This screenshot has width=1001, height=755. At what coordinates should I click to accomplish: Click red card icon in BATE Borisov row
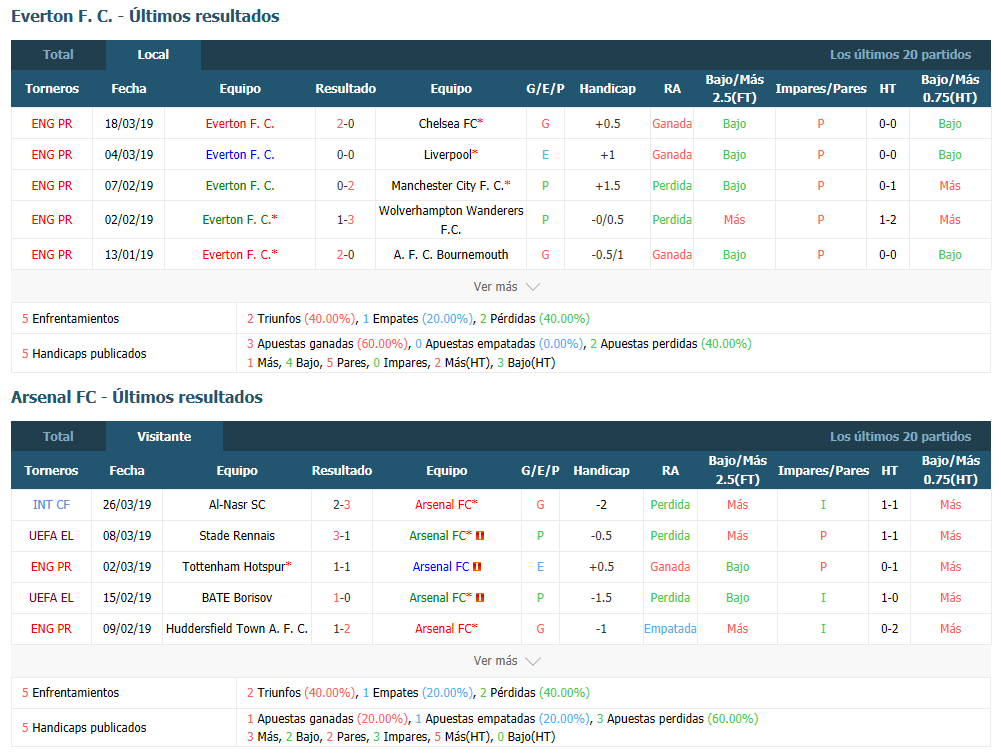[x=480, y=598]
